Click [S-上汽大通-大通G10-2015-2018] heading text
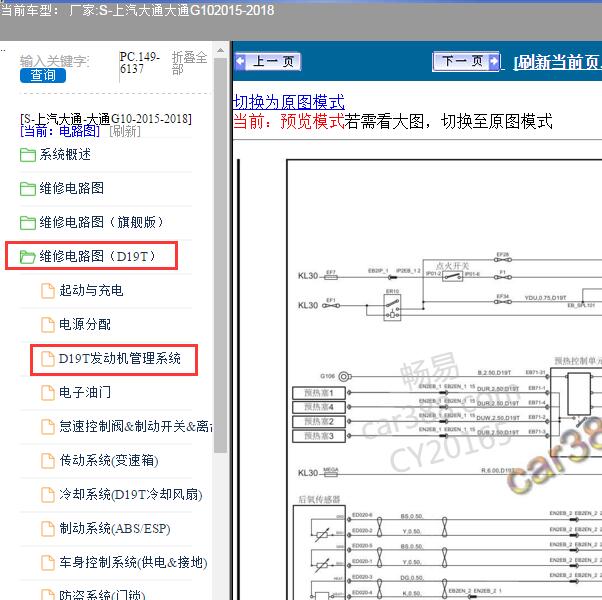 coord(106,119)
